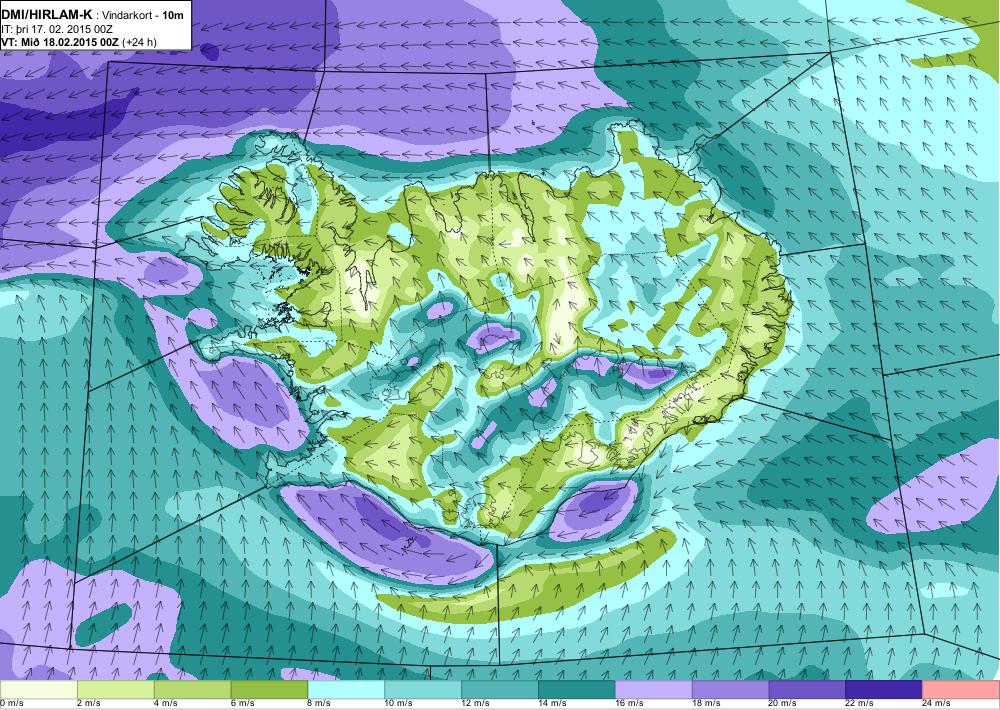The width and height of the screenshot is (1000, 710).
Task: Pick the teal 12–14 m/s legend swatch
Action: point(500,690)
